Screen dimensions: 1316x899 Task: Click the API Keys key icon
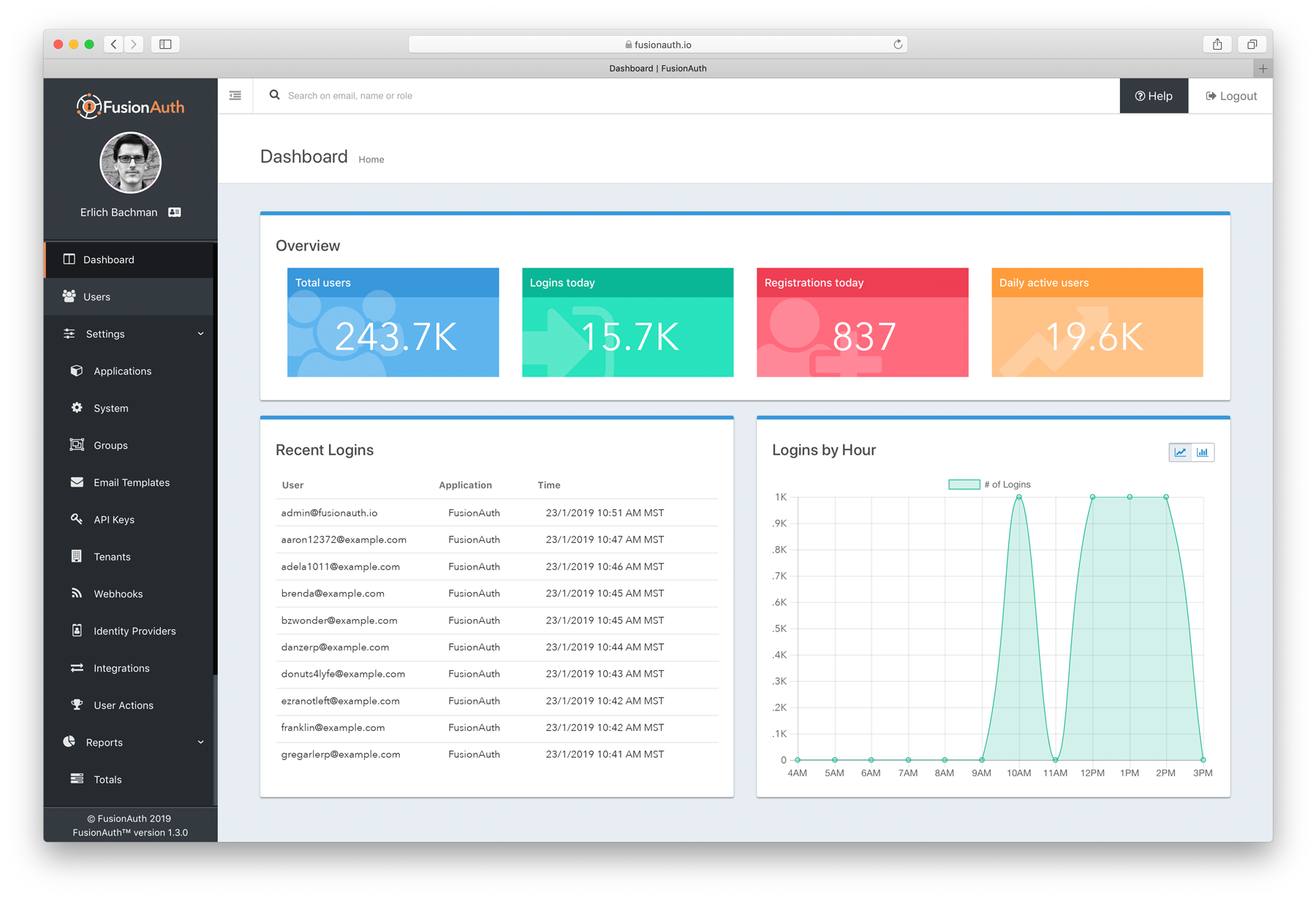click(x=77, y=519)
